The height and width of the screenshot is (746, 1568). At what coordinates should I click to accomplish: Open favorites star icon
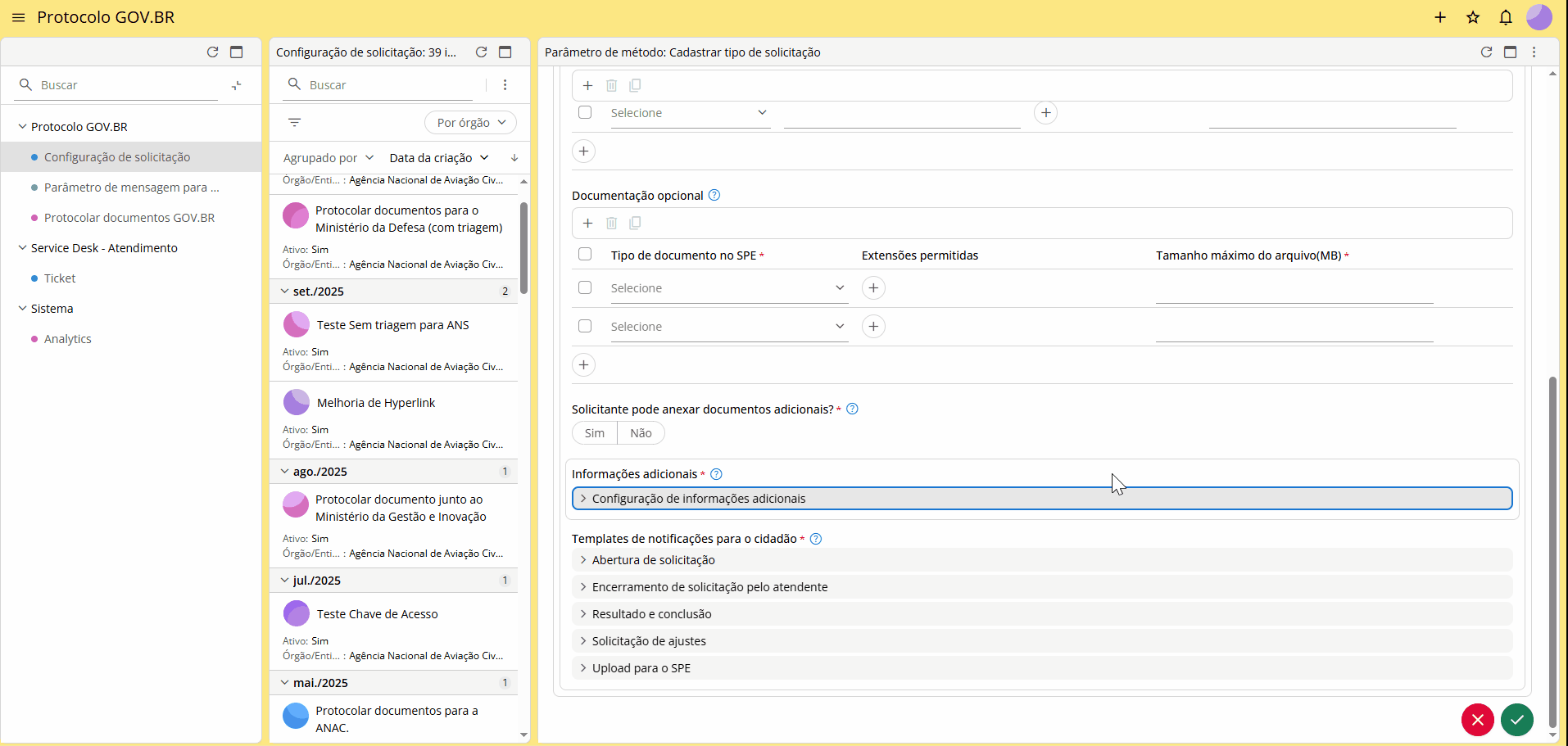[x=1473, y=17]
